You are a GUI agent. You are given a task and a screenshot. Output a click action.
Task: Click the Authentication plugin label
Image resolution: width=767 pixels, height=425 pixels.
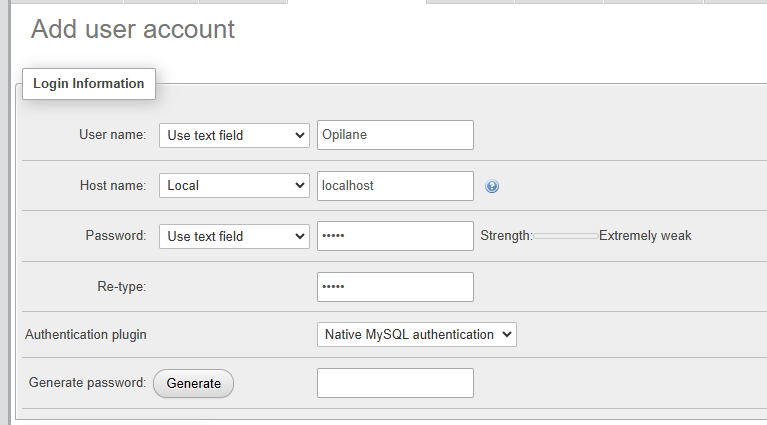[x=86, y=335]
